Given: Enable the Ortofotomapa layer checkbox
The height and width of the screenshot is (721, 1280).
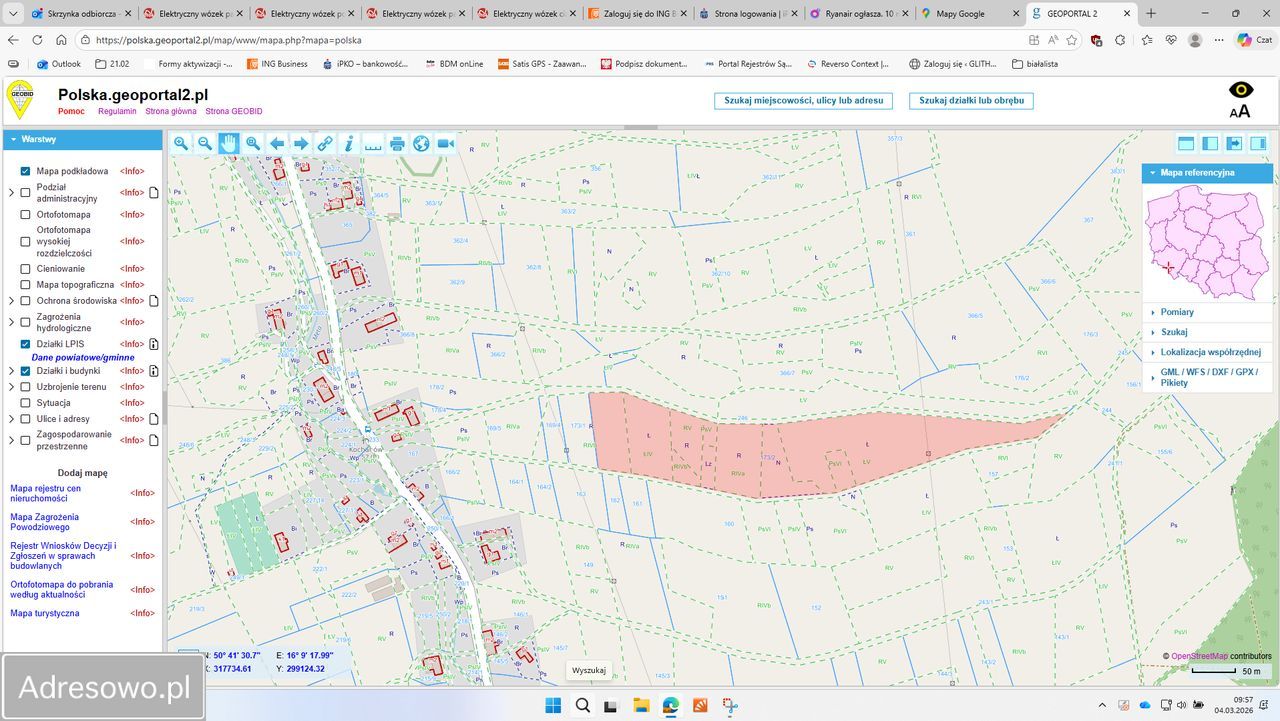Looking at the screenshot, I should click(26, 214).
